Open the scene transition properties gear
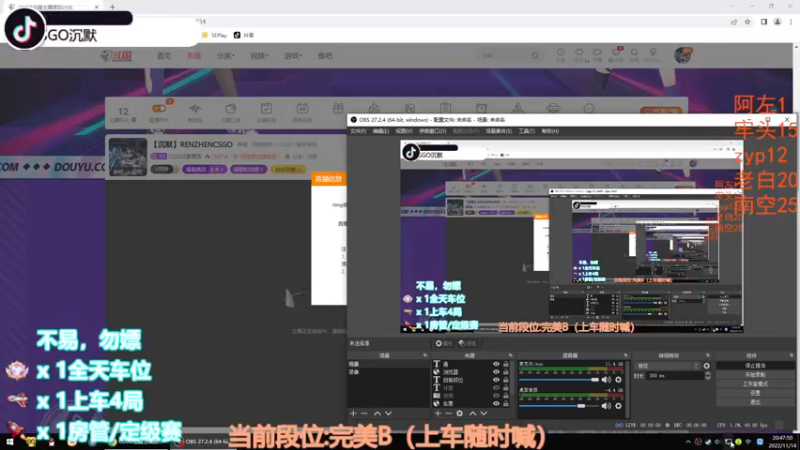Viewport: 800px width, 450px height. coord(707,366)
